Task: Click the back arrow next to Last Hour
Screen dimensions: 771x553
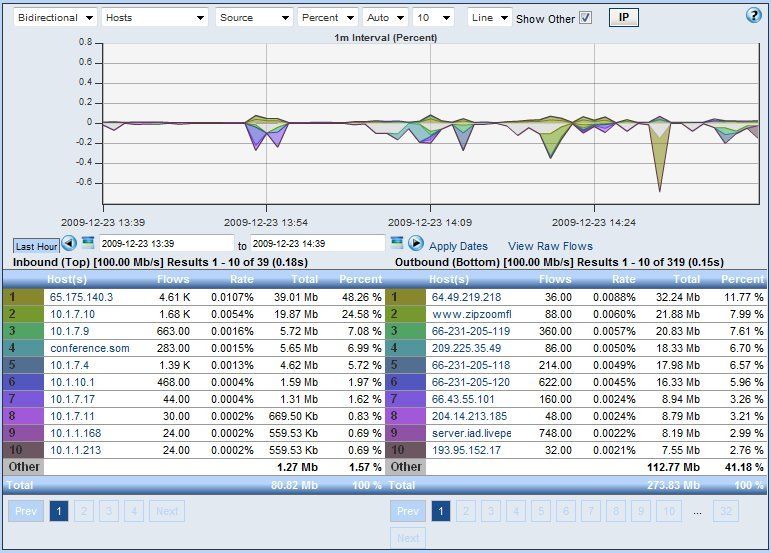Action: pyautogui.click(x=69, y=243)
